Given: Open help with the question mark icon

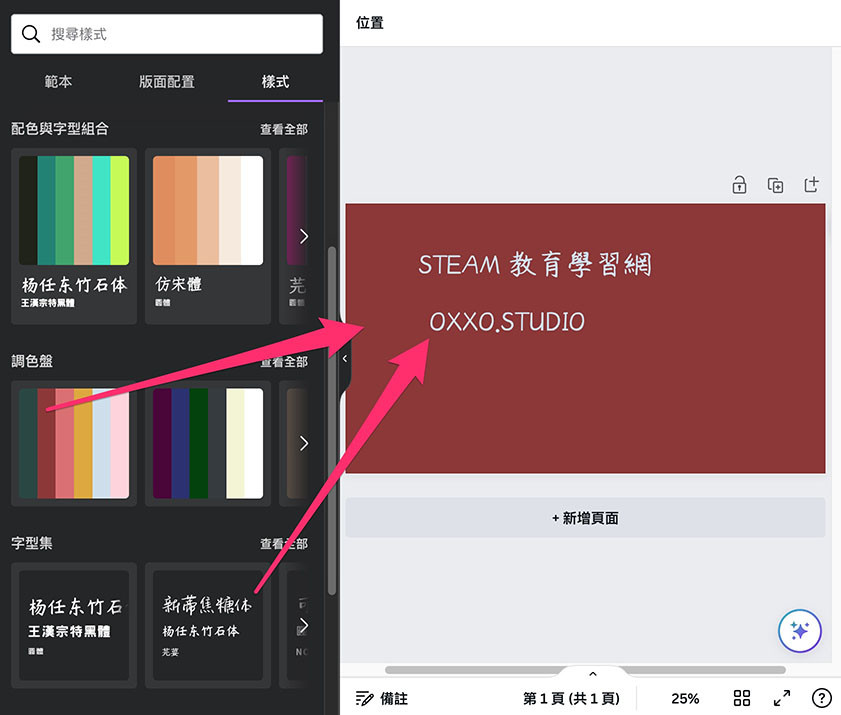Looking at the screenshot, I should tap(821, 698).
